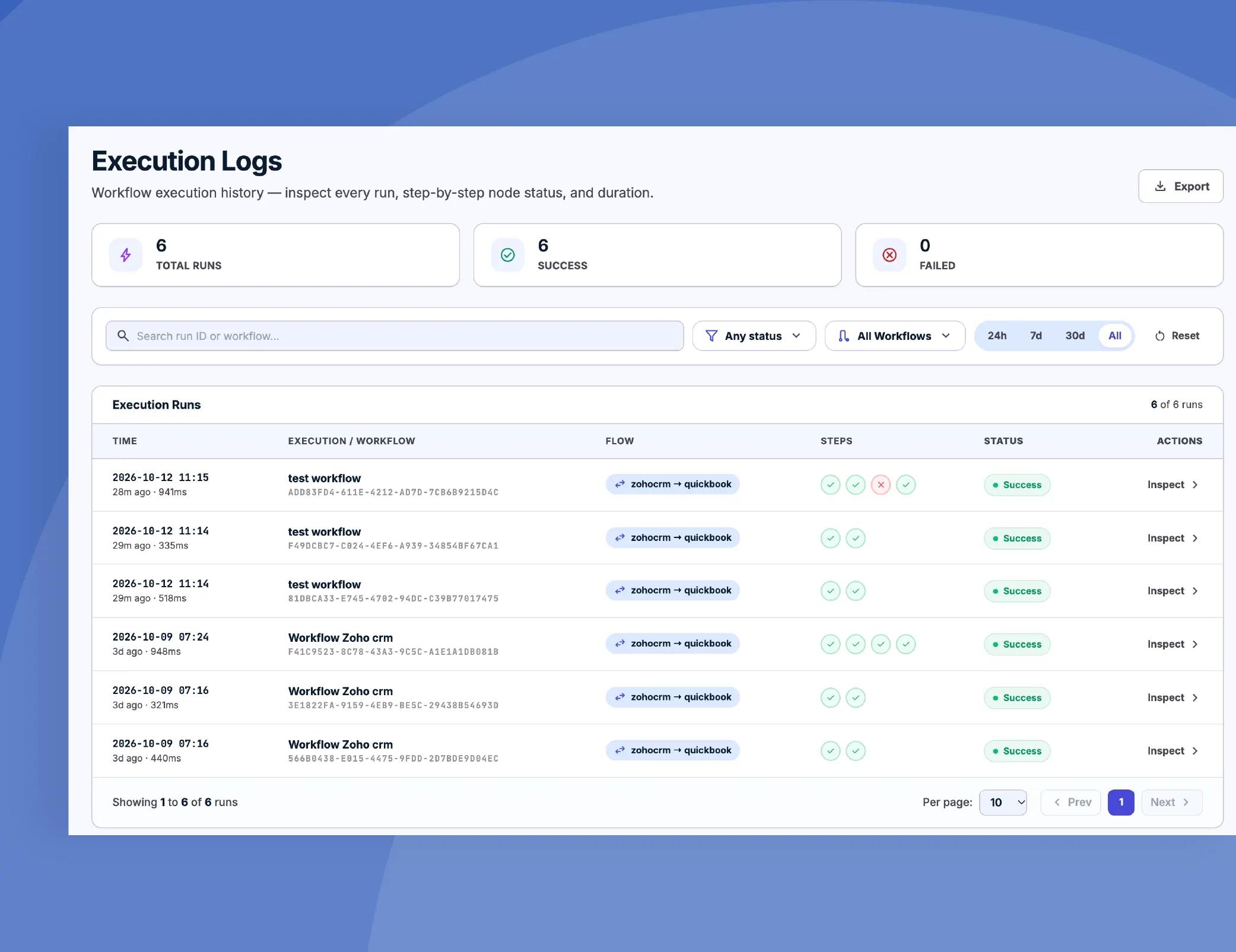
Task: Click the second step check of the F49DCBC7 run
Action: 855,539
